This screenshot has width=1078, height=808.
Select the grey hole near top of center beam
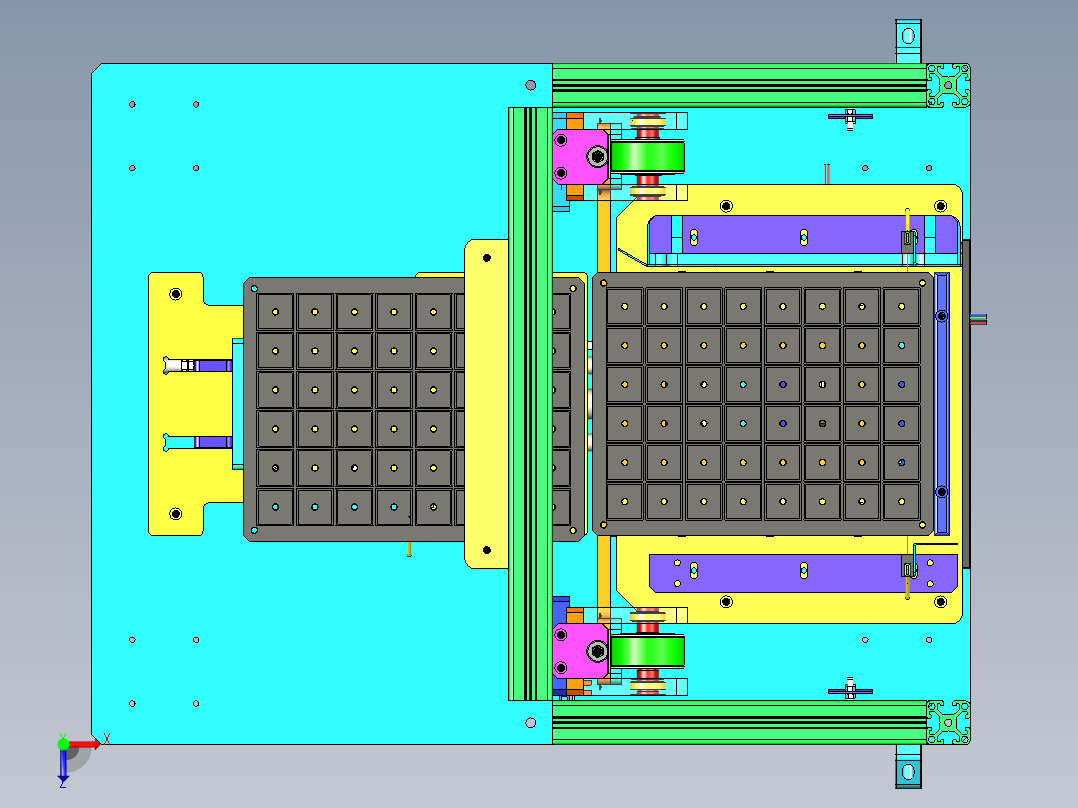531,85
